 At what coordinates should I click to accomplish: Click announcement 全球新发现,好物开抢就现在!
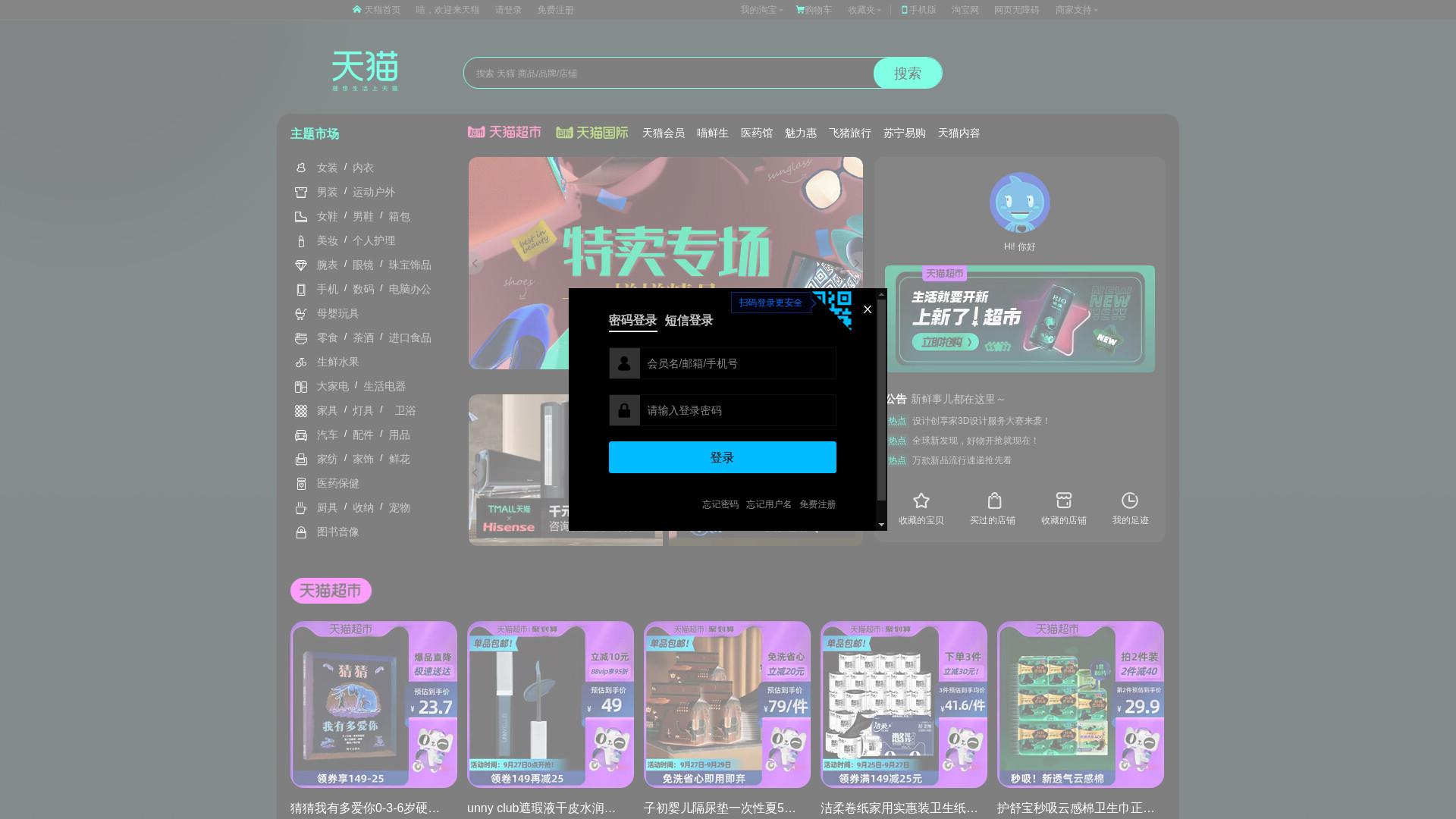pos(975,441)
